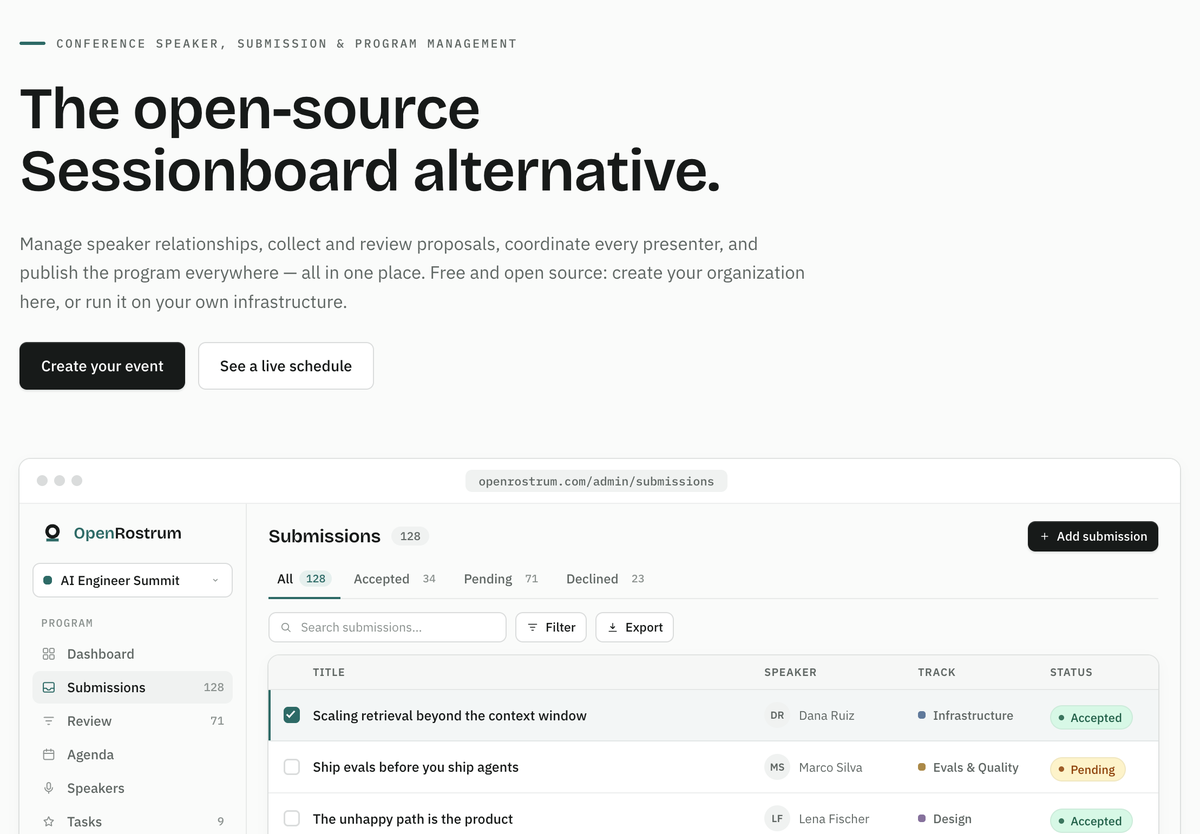The width and height of the screenshot is (1200, 834).
Task: Switch to the Accepted tab
Action: (395, 579)
